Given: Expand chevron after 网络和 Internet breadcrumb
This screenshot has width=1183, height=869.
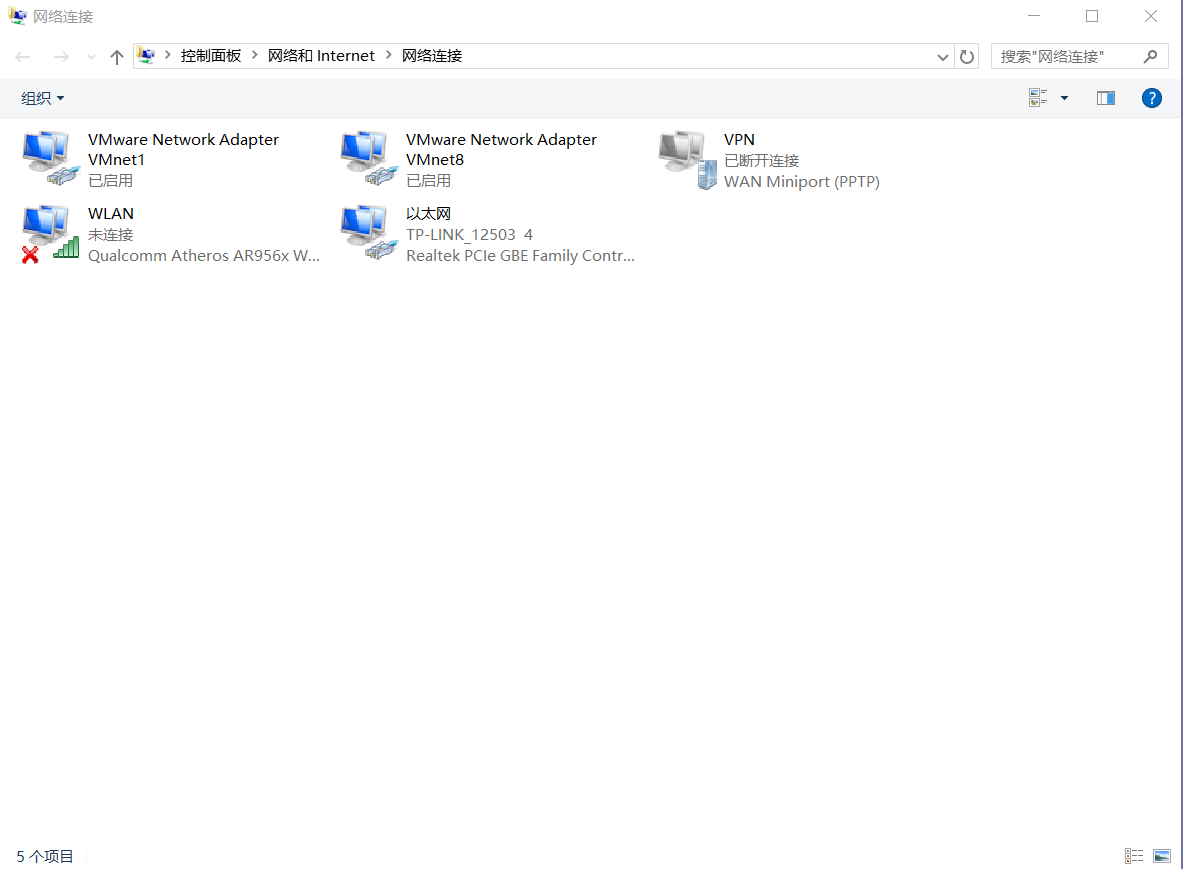Looking at the screenshot, I should tap(389, 55).
